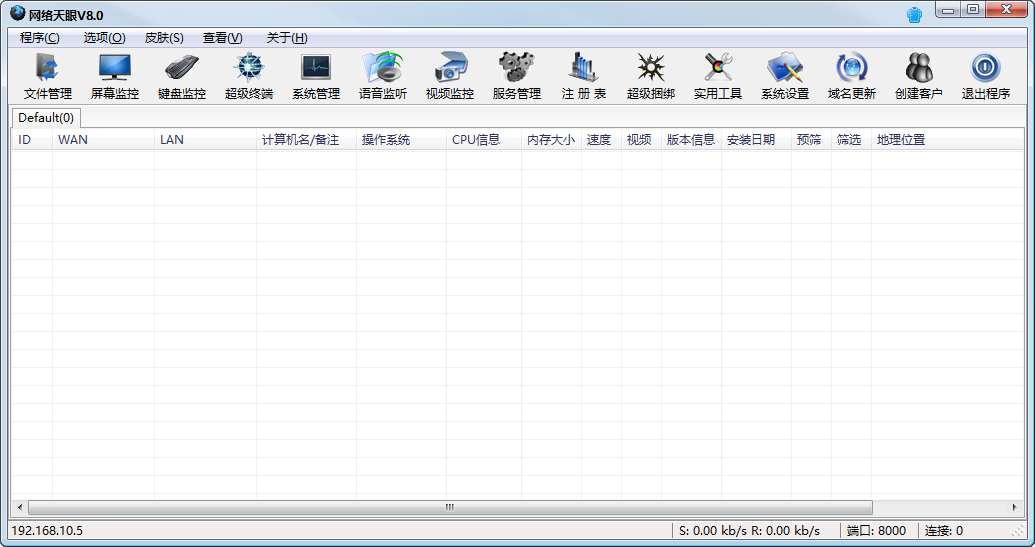Open the 选项(O) menu
The image size is (1035, 547).
(x=104, y=38)
